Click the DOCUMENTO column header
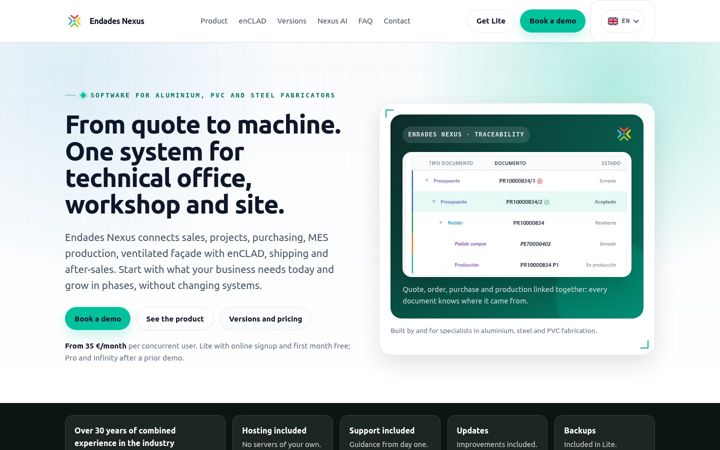Viewport: 720px width, 450px height. pos(510,163)
